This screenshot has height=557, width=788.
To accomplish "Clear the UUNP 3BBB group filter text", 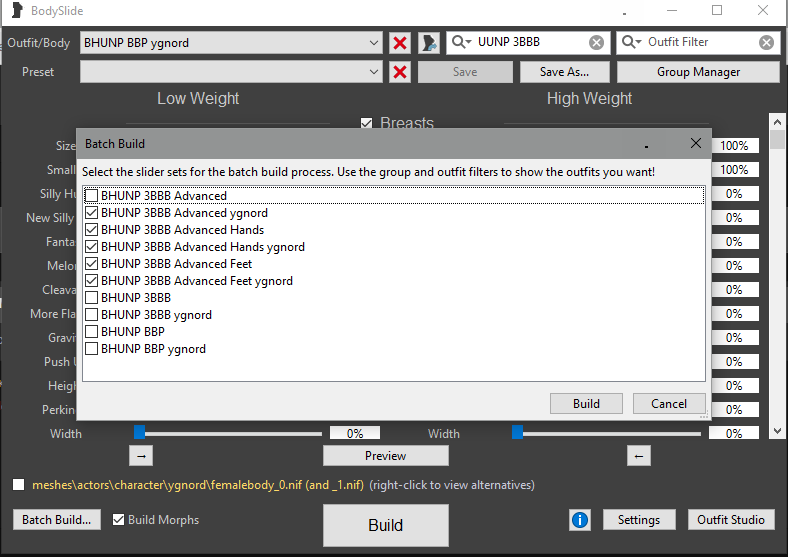I will point(596,43).
